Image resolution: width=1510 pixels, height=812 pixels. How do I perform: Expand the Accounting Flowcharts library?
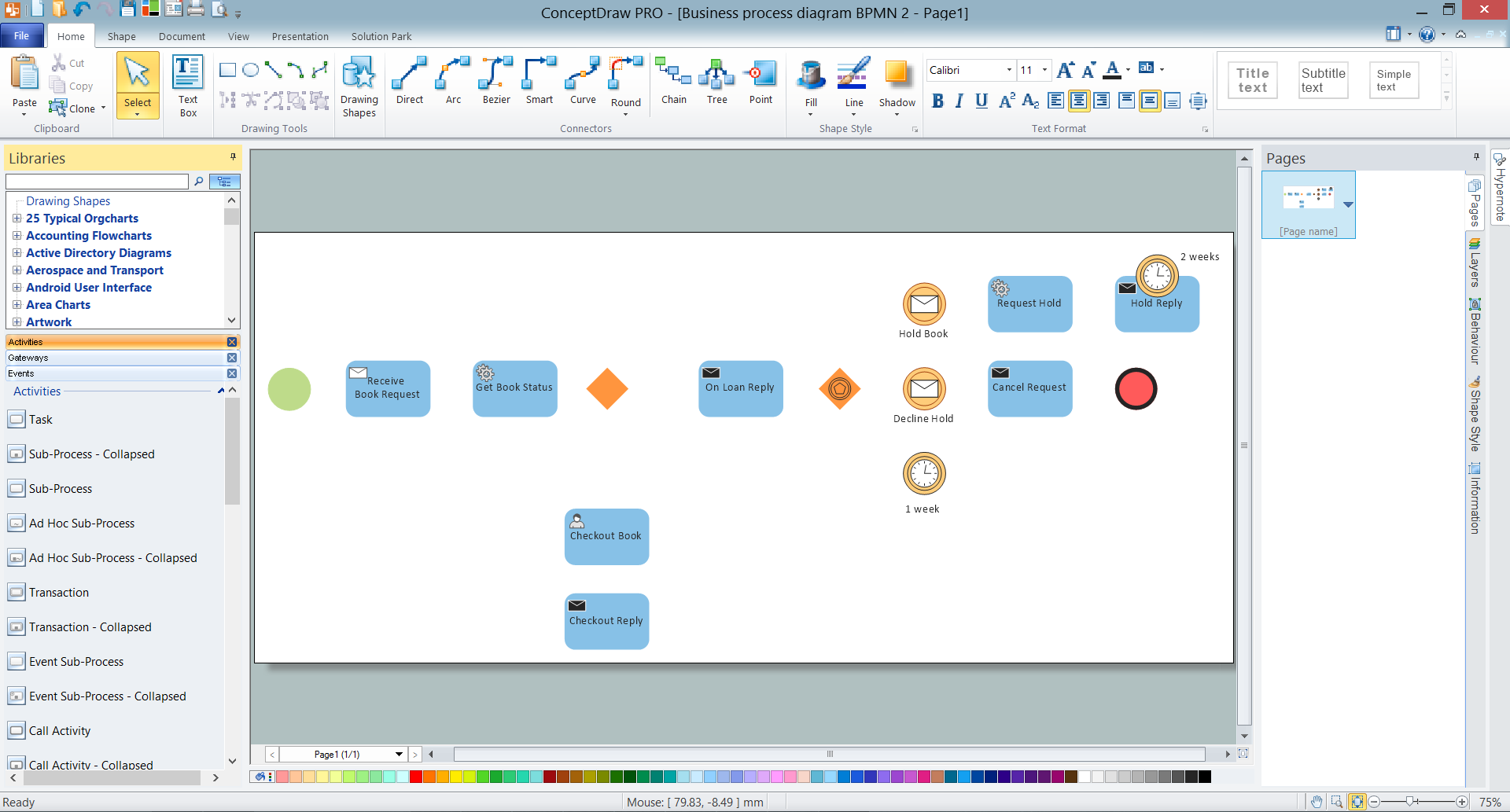[17, 236]
